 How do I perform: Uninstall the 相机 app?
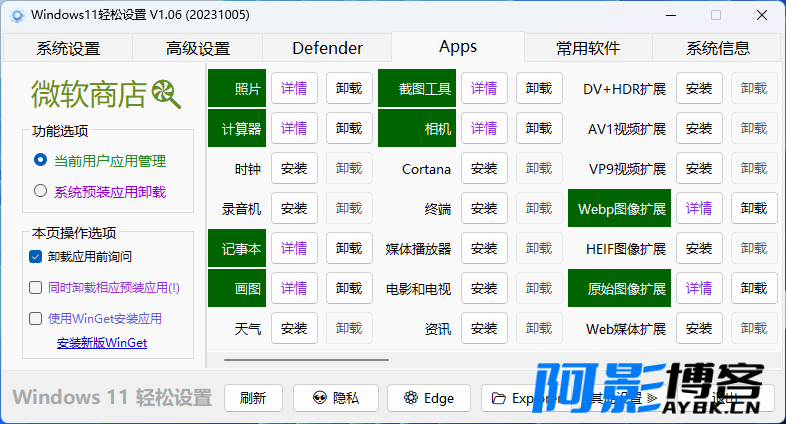click(x=539, y=128)
